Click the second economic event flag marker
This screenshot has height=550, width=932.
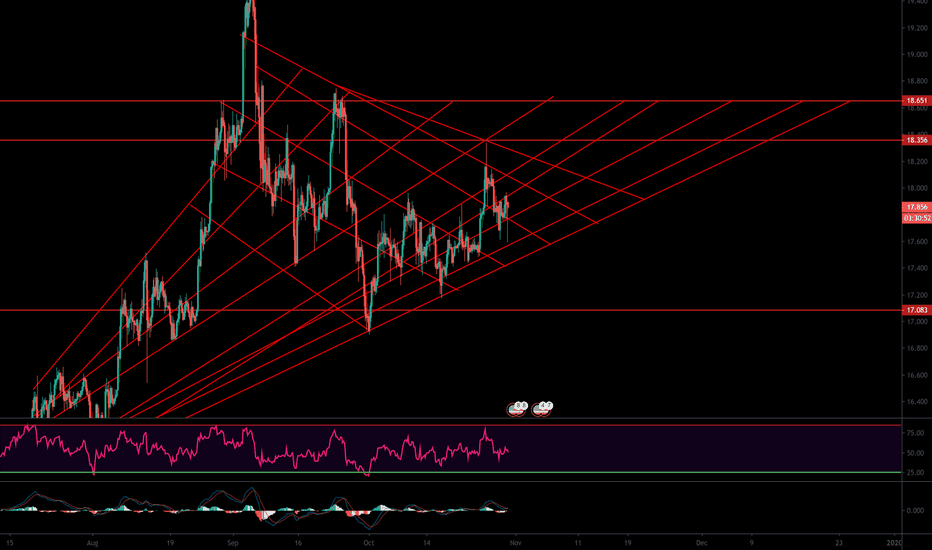[542, 408]
